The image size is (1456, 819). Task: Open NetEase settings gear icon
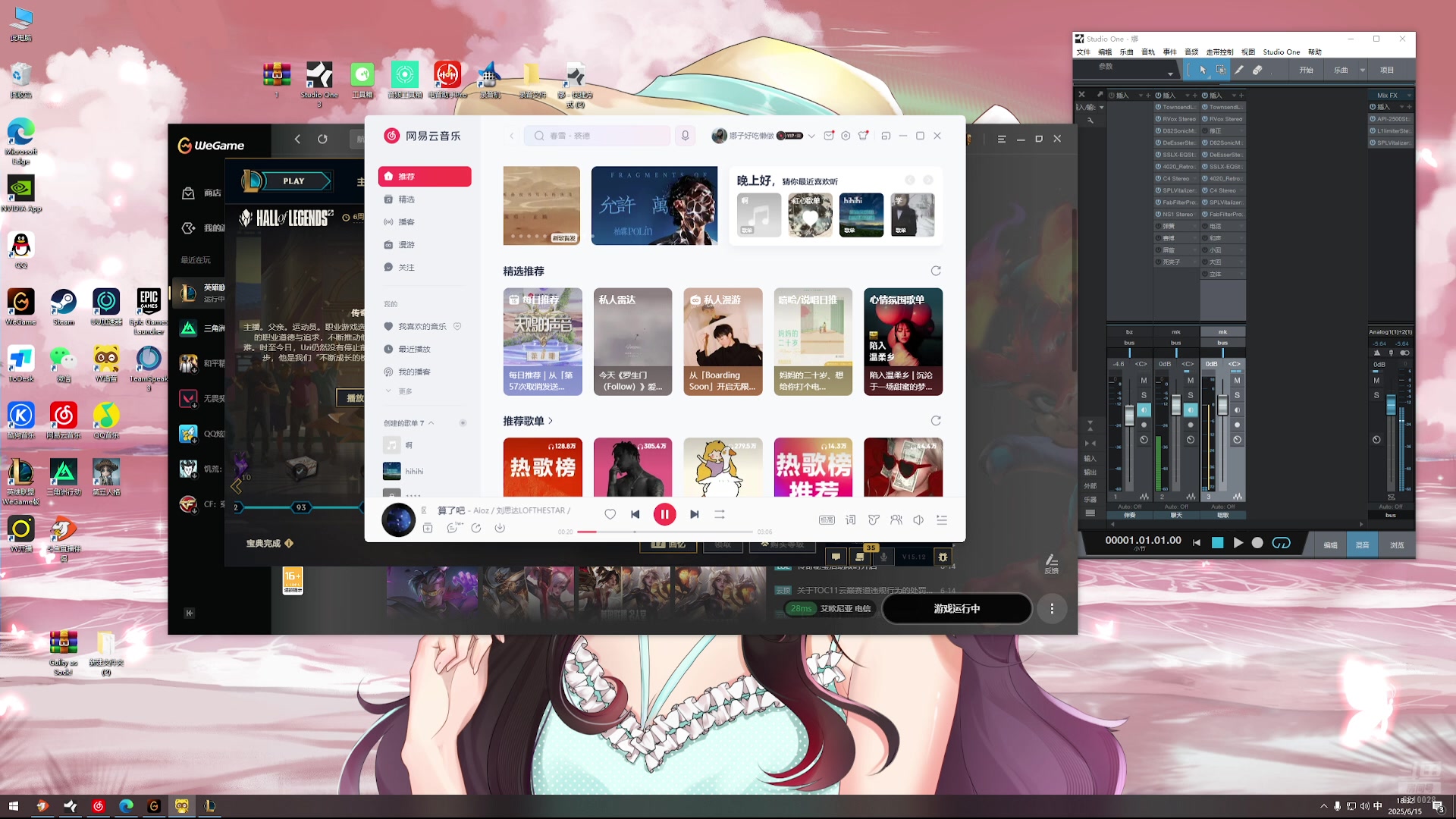point(846,136)
